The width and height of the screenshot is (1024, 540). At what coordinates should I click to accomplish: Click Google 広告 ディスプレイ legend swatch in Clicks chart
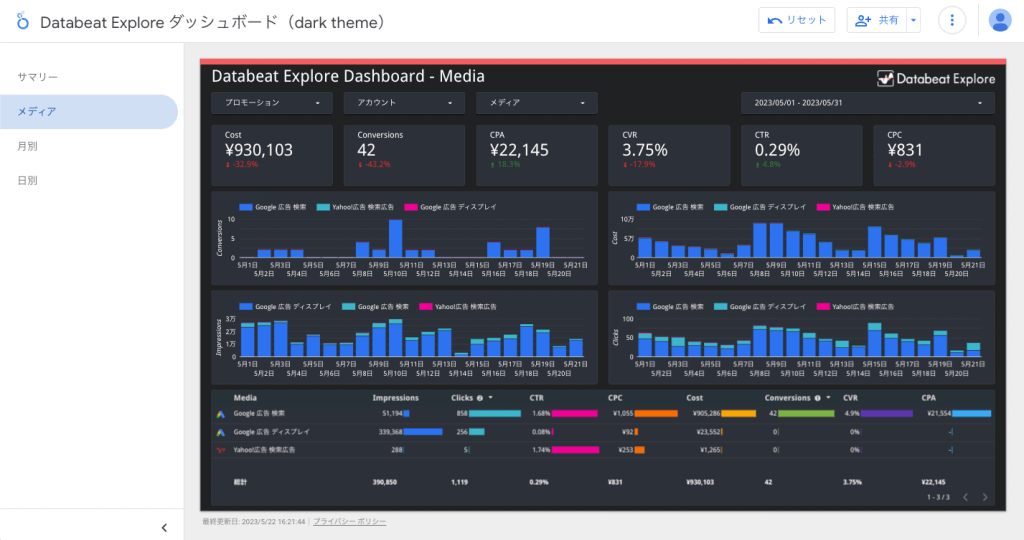click(x=720, y=306)
